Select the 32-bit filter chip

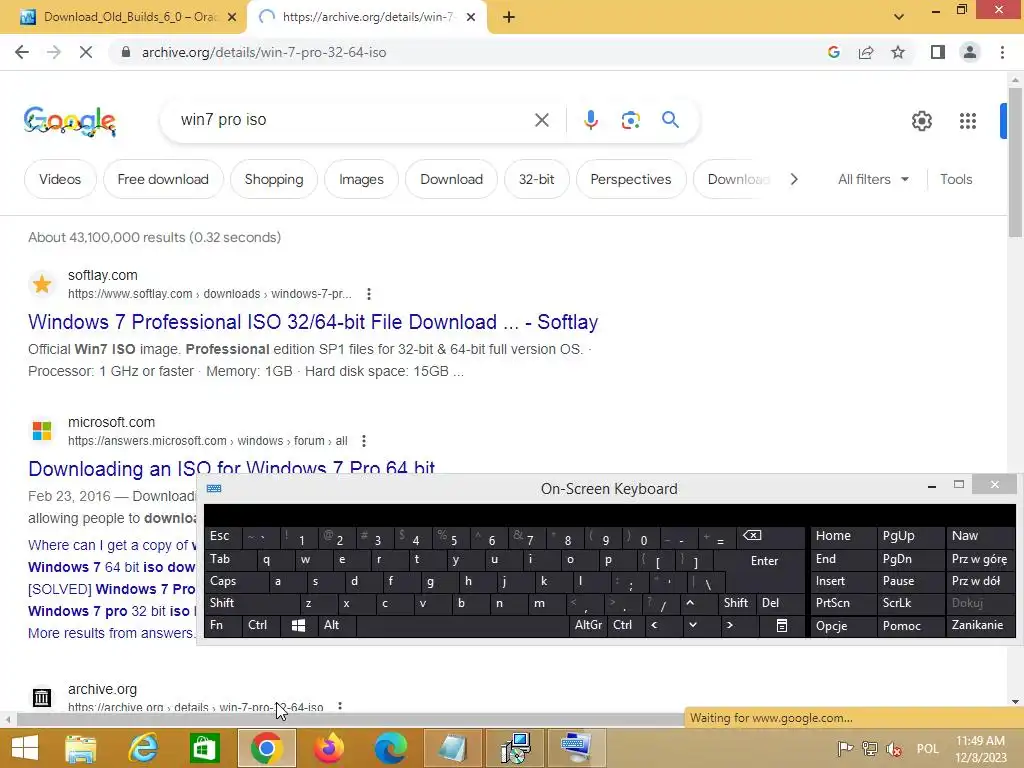(537, 179)
